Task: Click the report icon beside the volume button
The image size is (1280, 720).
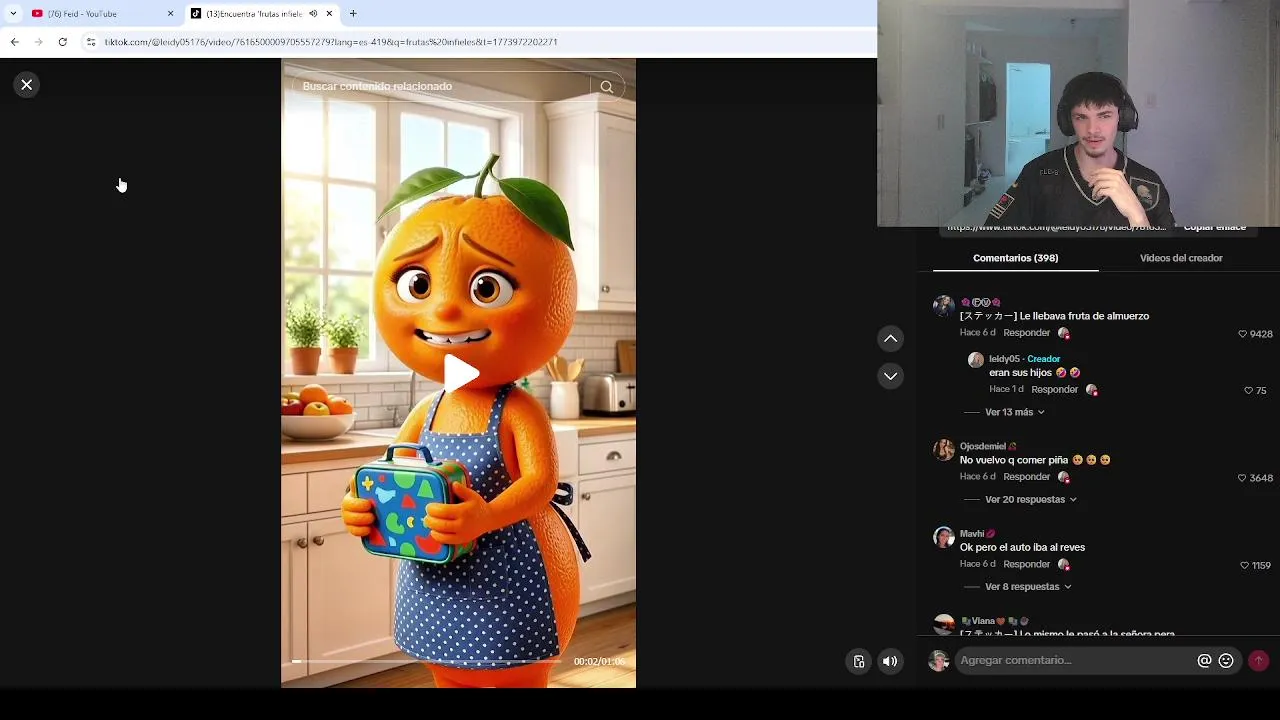Action: tap(858, 661)
